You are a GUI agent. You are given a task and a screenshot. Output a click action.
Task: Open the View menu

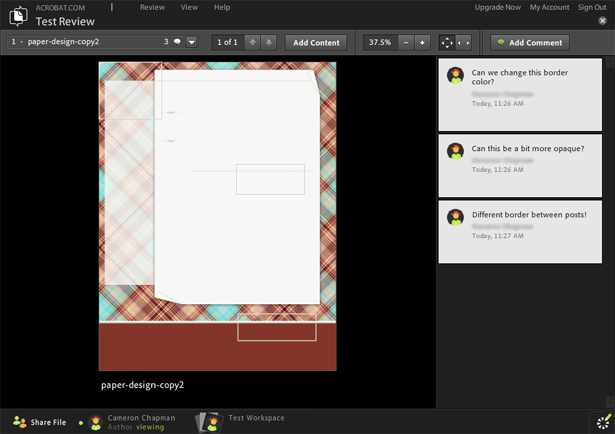(x=189, y=7)
